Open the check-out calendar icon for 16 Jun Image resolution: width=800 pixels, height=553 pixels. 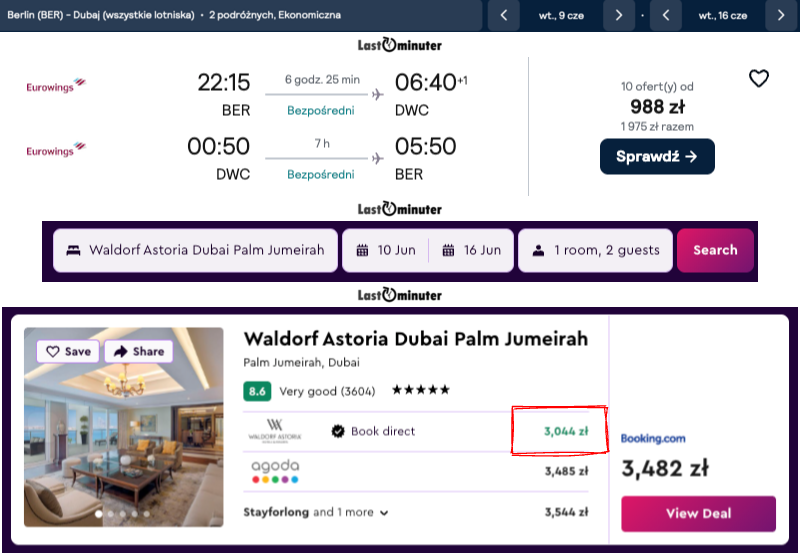[x=448, y=250]
